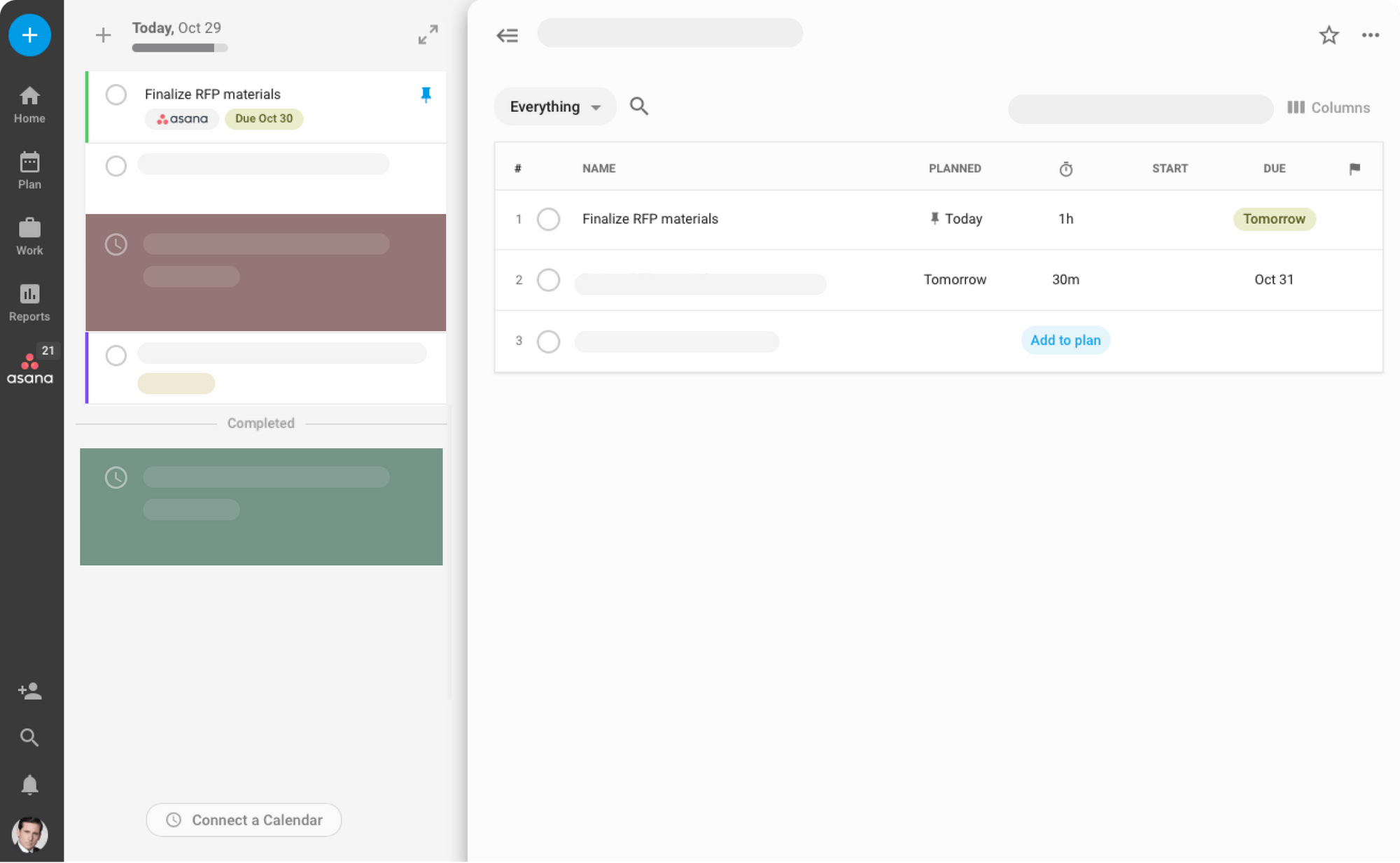Viewport: 1400px width, 863px height.
Task: Click the Add to plan button
Action: (x=1065, y=340)
